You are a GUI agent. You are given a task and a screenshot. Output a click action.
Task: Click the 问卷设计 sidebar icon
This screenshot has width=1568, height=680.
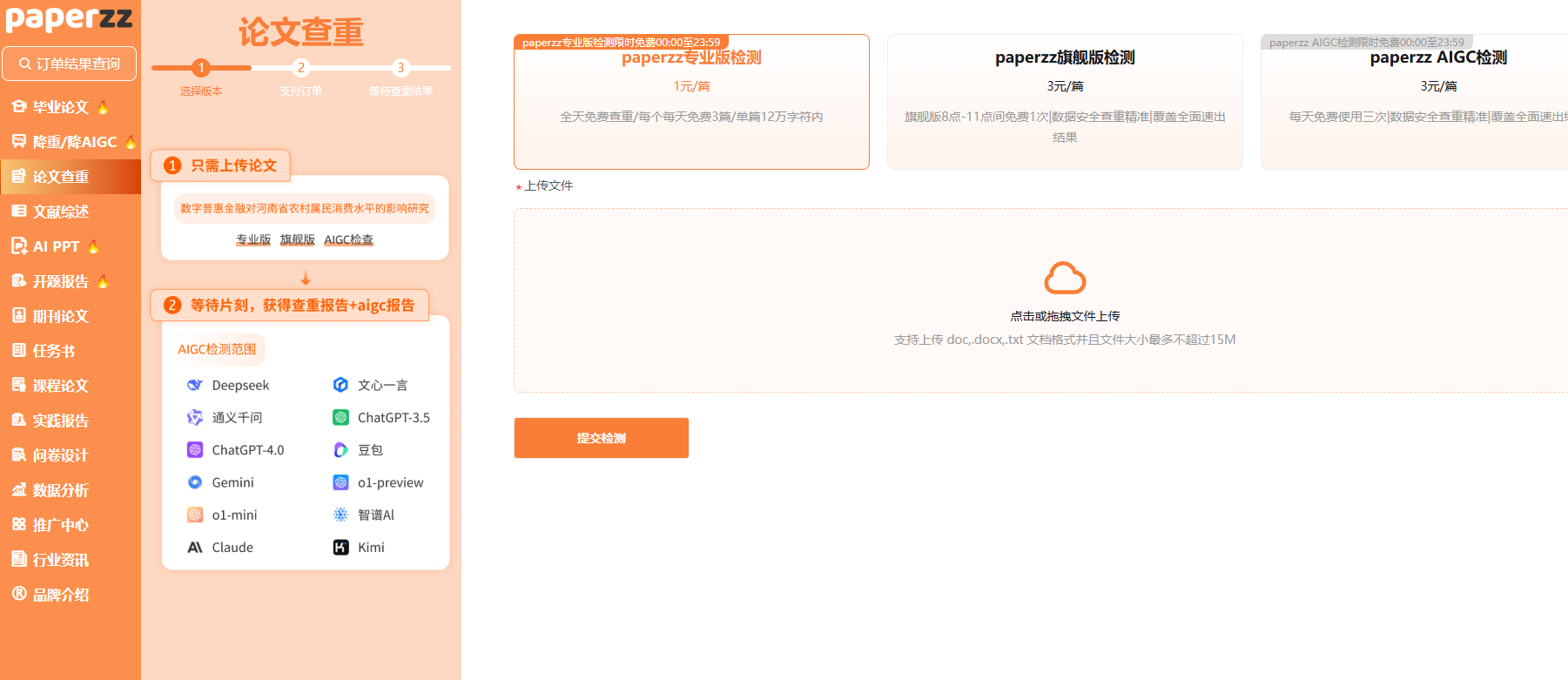pos(19,454)
